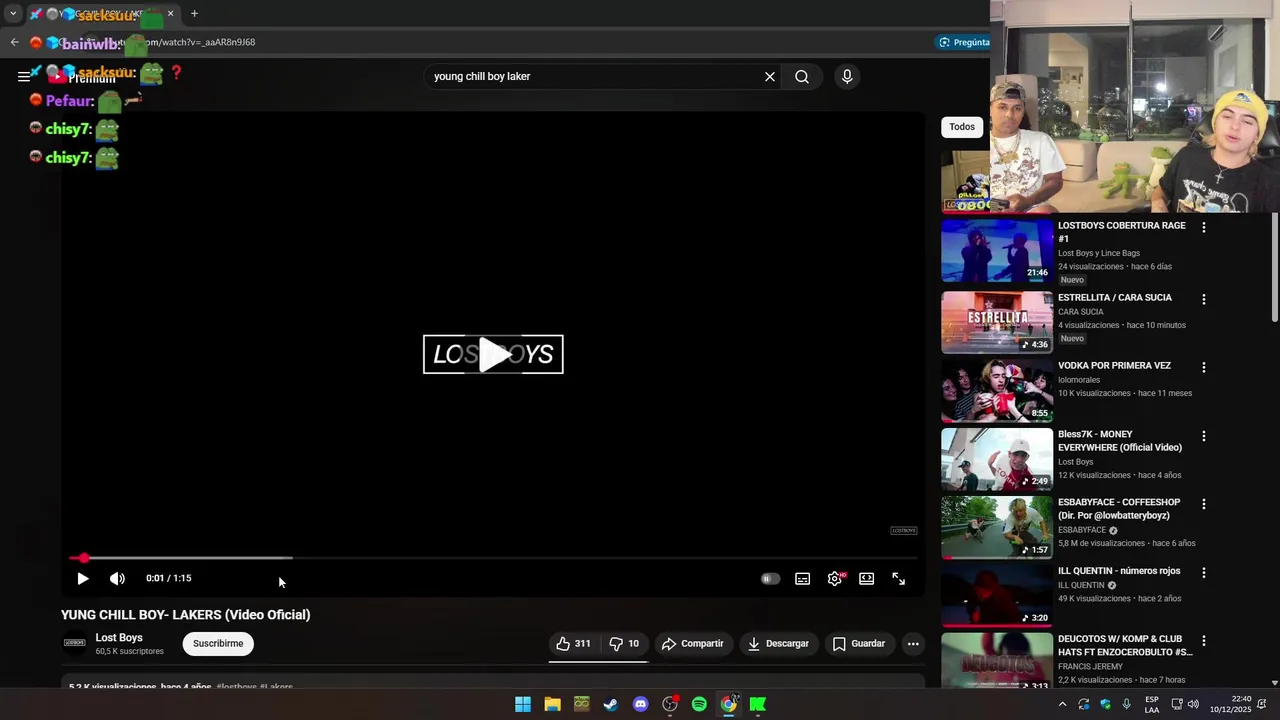
Task: Enter full screen mode
Action: 899,578
